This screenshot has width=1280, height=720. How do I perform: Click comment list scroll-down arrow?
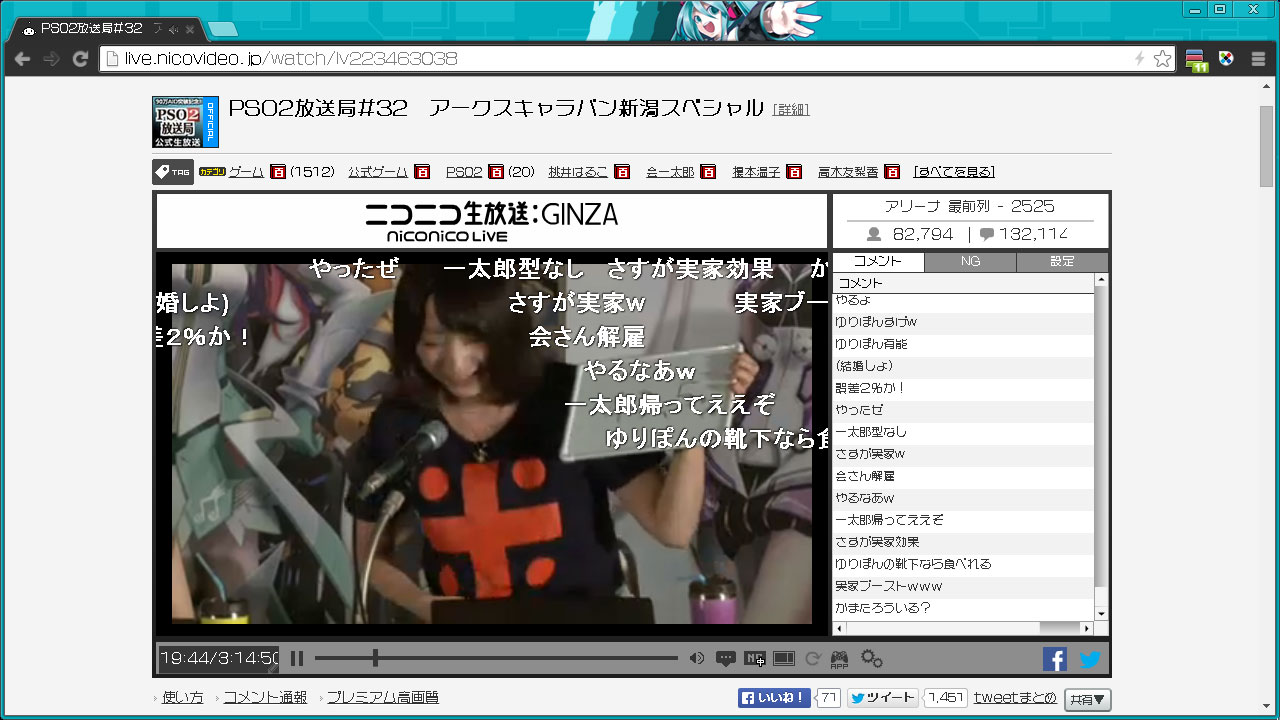click(1102, 613)
